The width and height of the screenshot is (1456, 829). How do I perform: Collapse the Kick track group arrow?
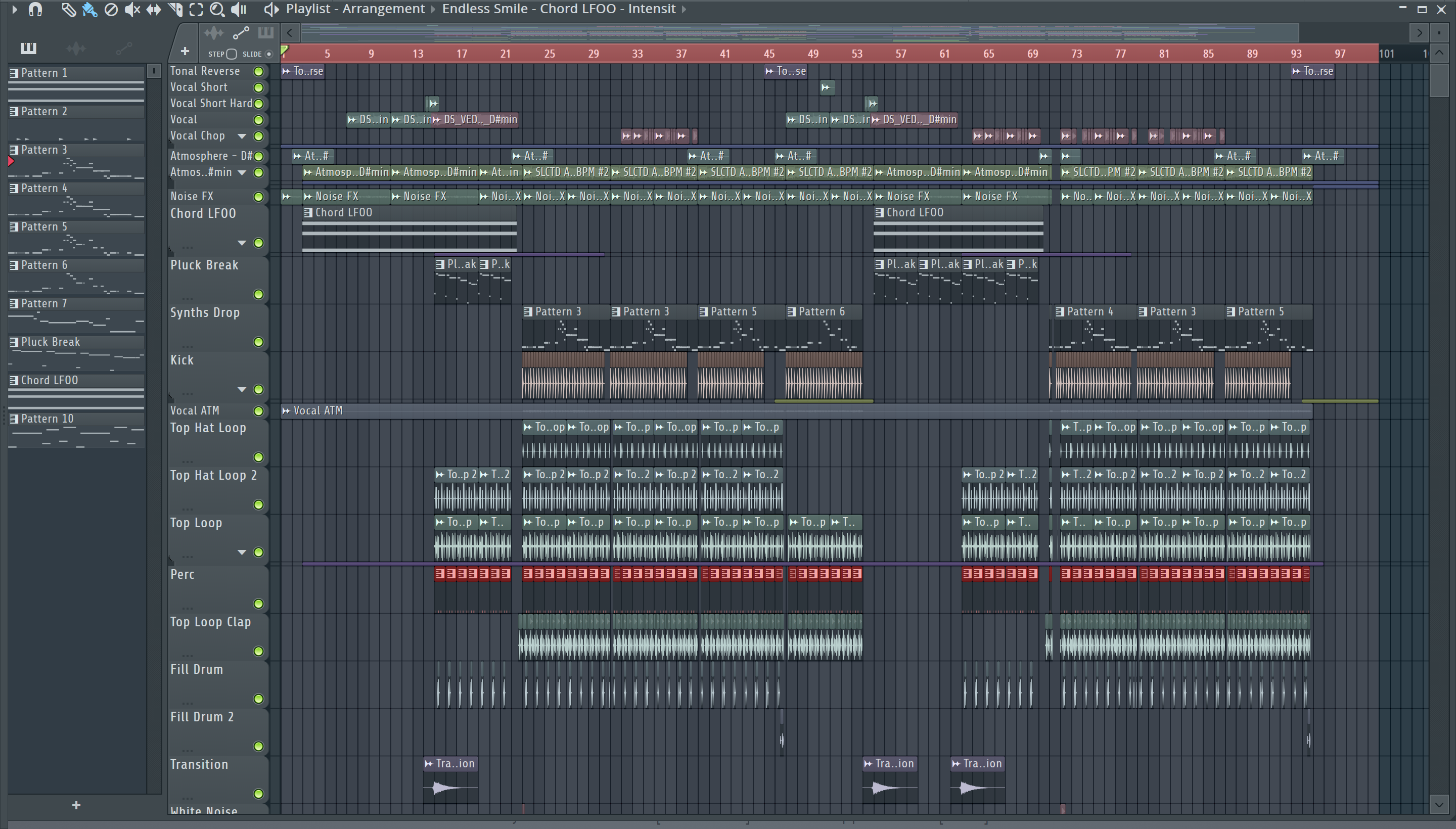click(242, 390)
